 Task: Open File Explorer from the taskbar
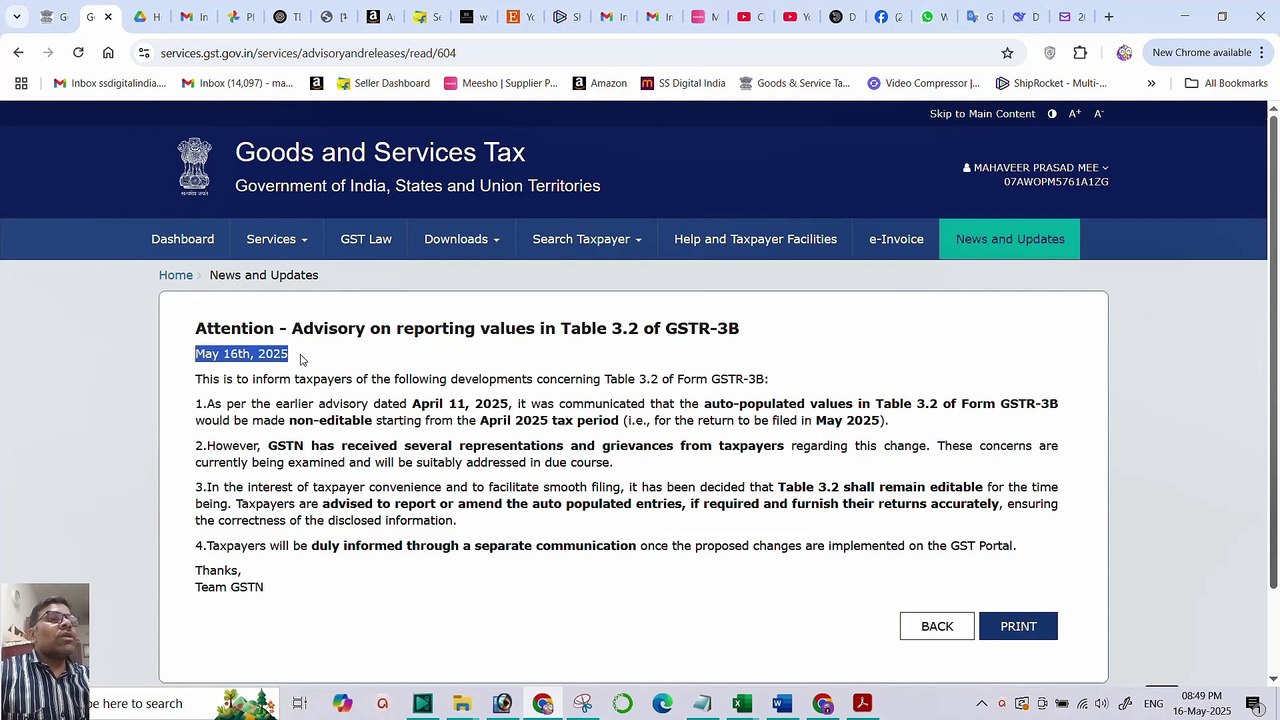(462, 704)
